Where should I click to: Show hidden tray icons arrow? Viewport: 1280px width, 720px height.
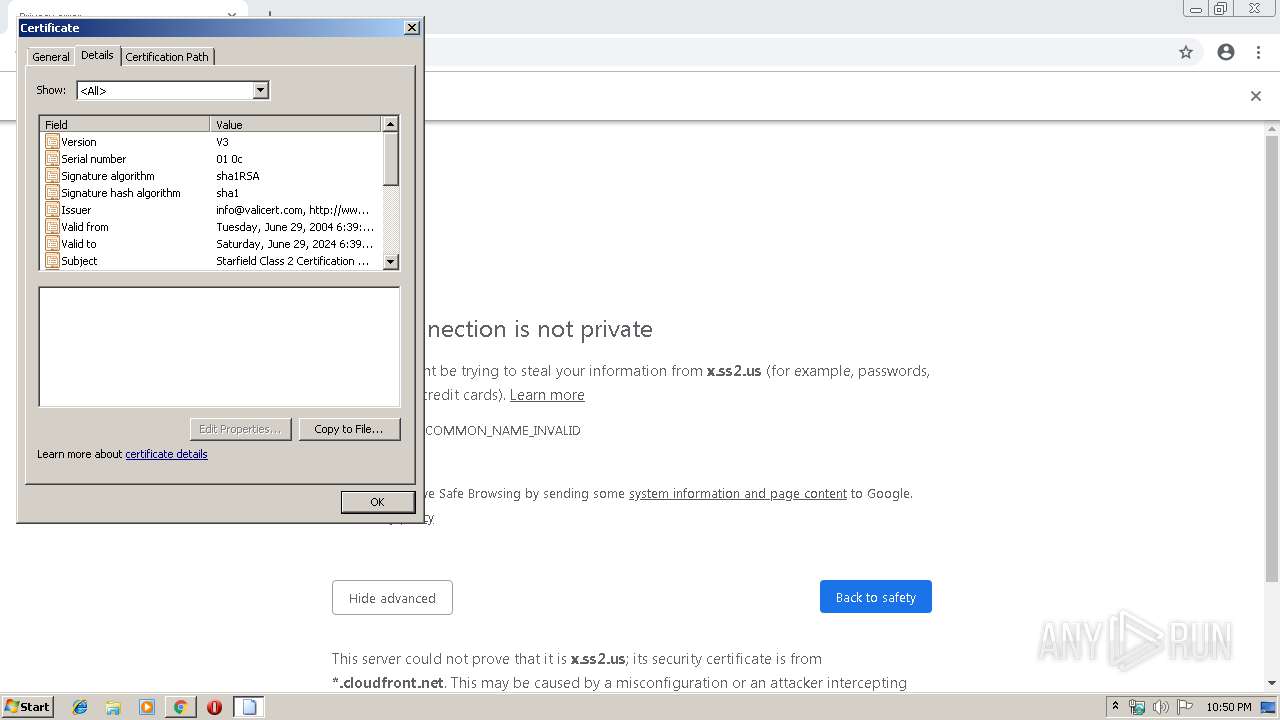click(x=1115, y=707)
